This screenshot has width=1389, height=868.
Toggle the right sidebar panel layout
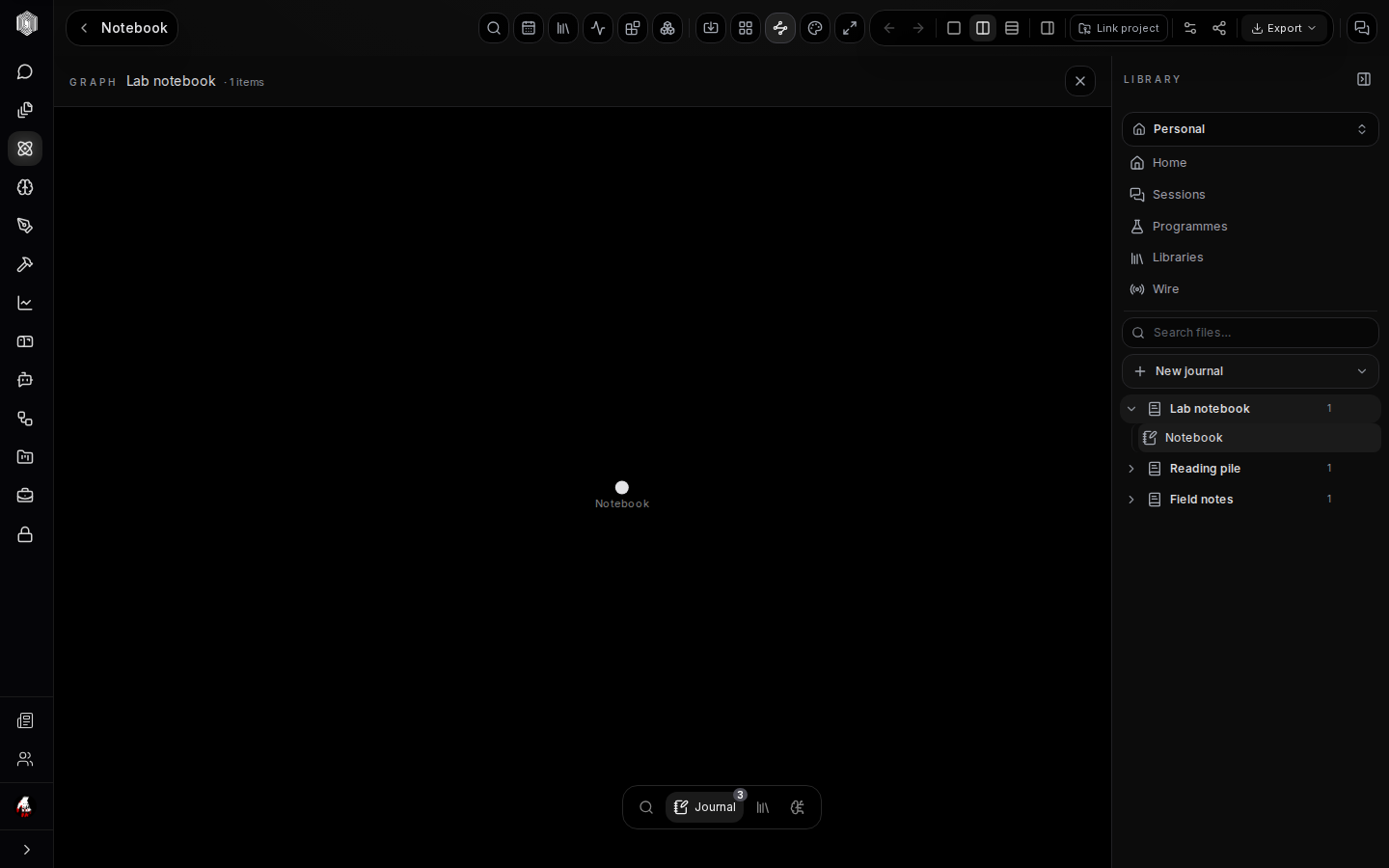click(1048, 28)
